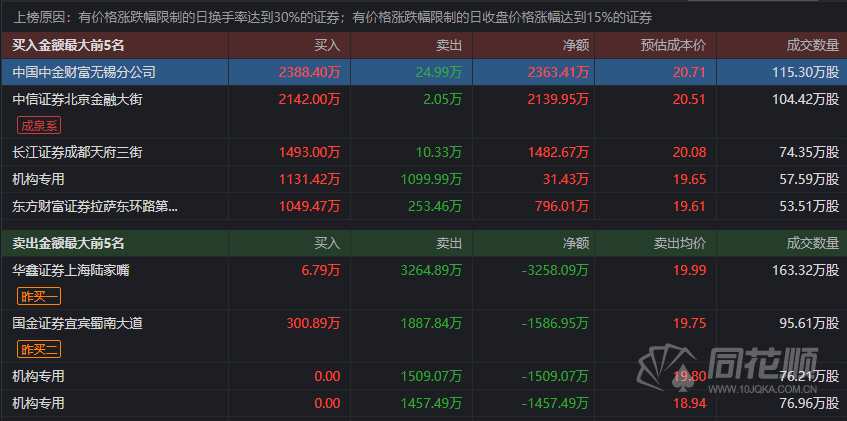Open the 华鑫证券上海陆家嘴 seat
847x421 pixels.
(71, 270)
